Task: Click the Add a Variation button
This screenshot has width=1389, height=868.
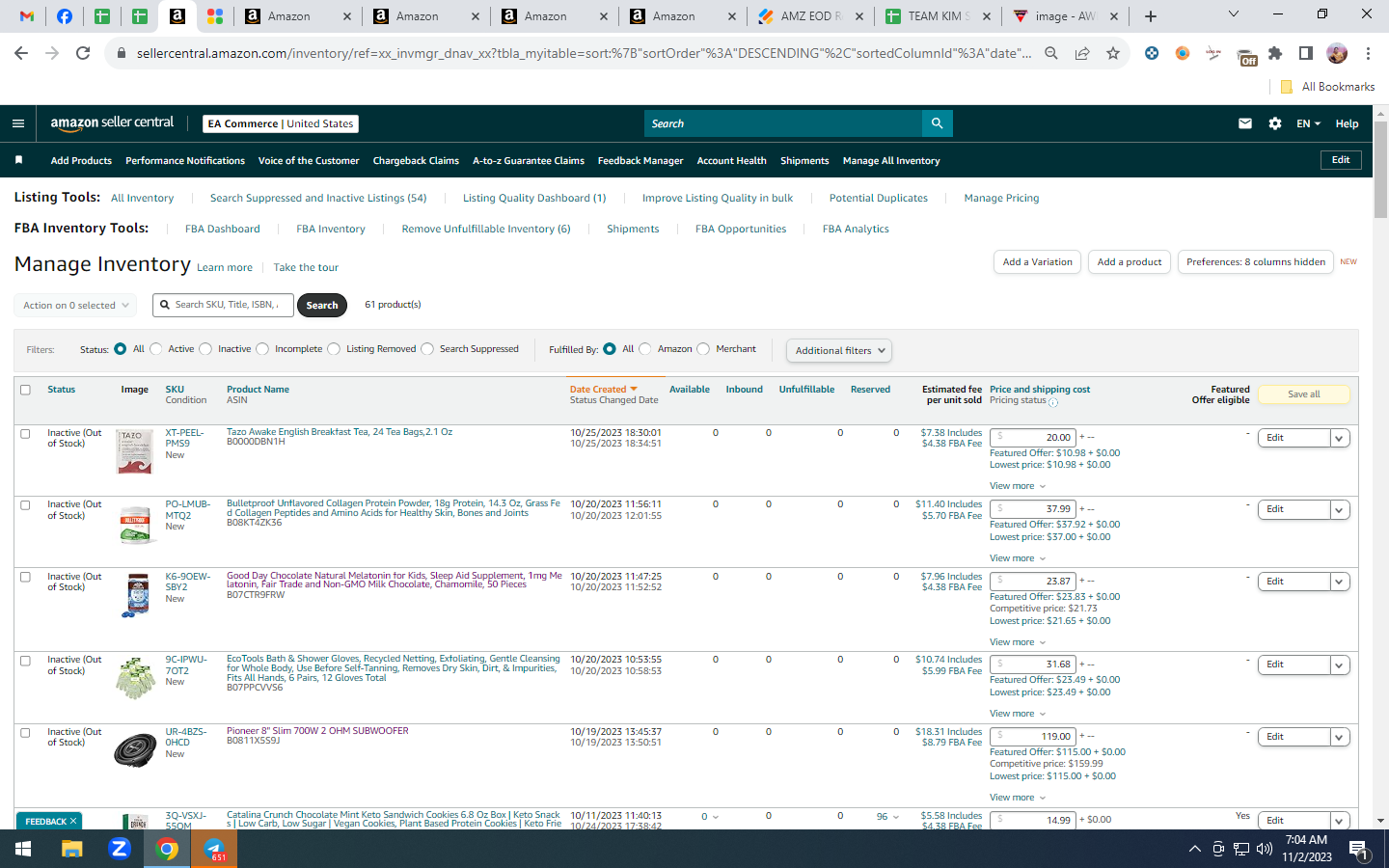Action: [x=1037, y=262]
